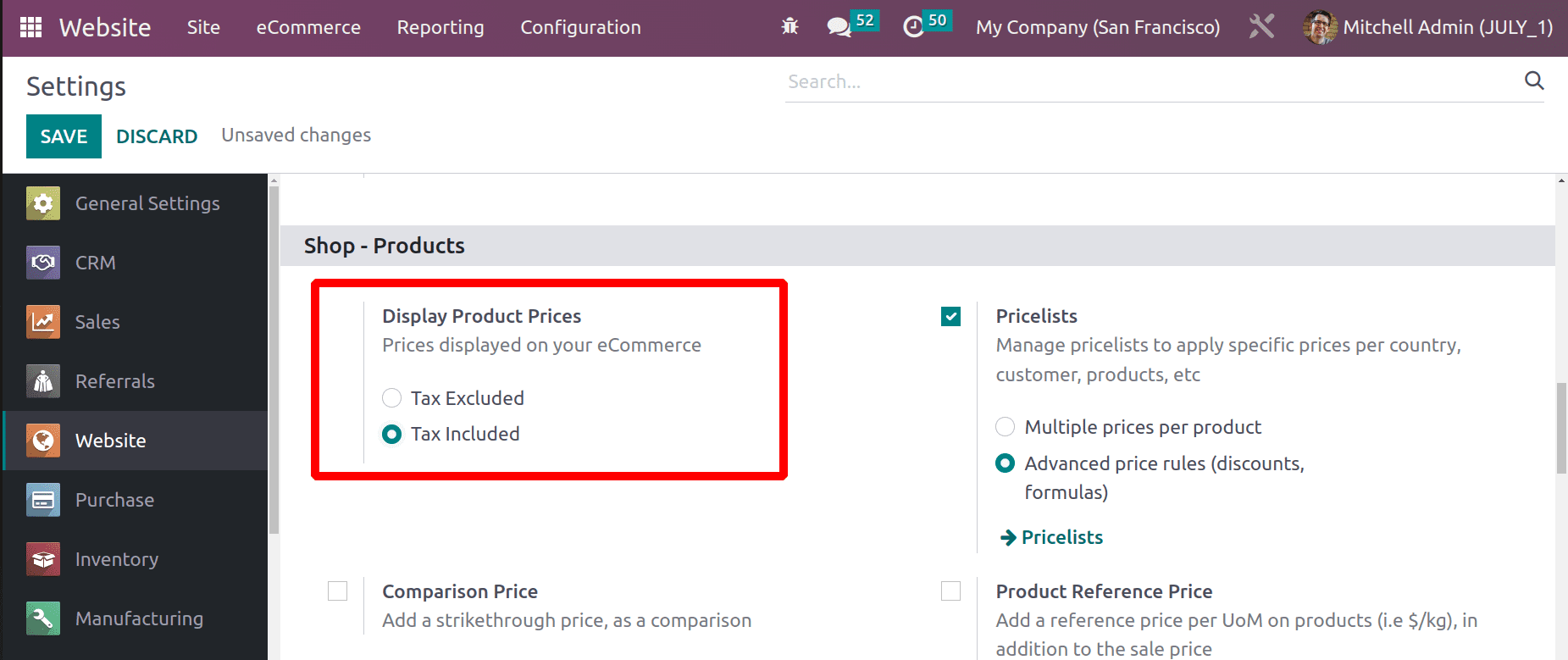Viewport: 1568px width, 660px height.
Task: Click the sidebar vertical scrollbar
Action: point(274,360)
